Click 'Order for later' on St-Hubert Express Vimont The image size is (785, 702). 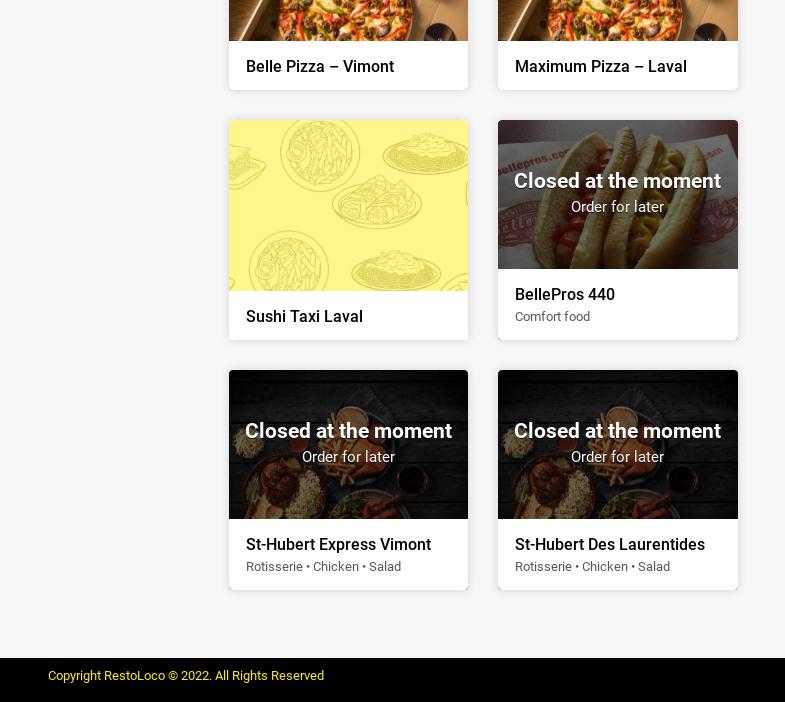[x=348, y=457]
